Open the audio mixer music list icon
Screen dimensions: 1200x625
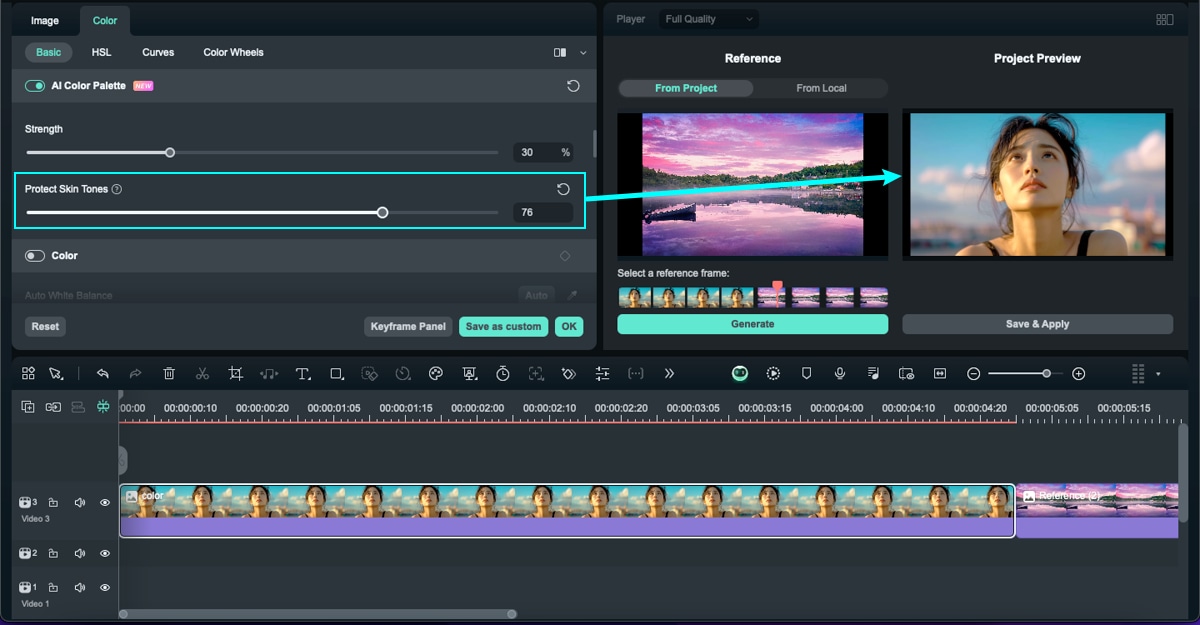click(873, 373)
